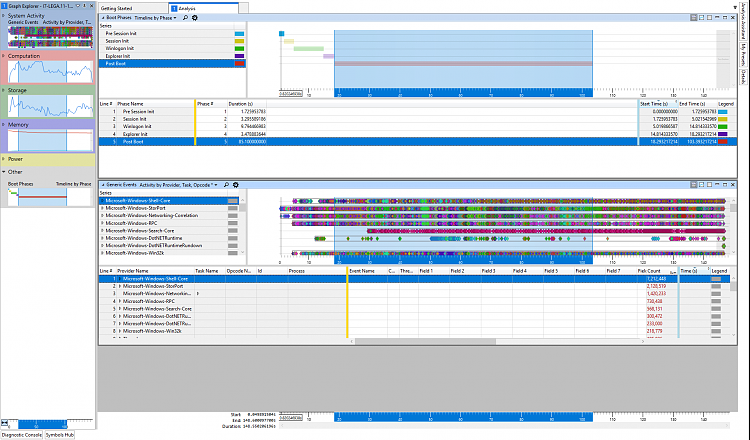The height and width of the screenshot is (440, 750).
Task: Open Boot Phases view settings gear
Action: (x=195, y=18)
